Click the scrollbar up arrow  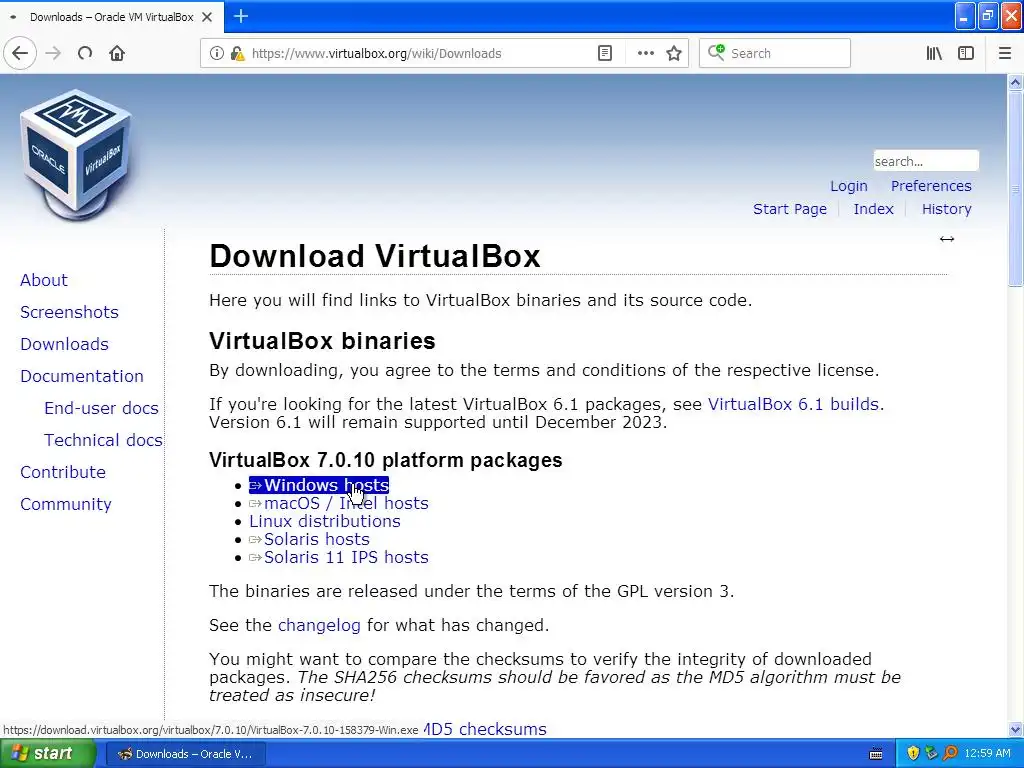tap(1015, 82)
